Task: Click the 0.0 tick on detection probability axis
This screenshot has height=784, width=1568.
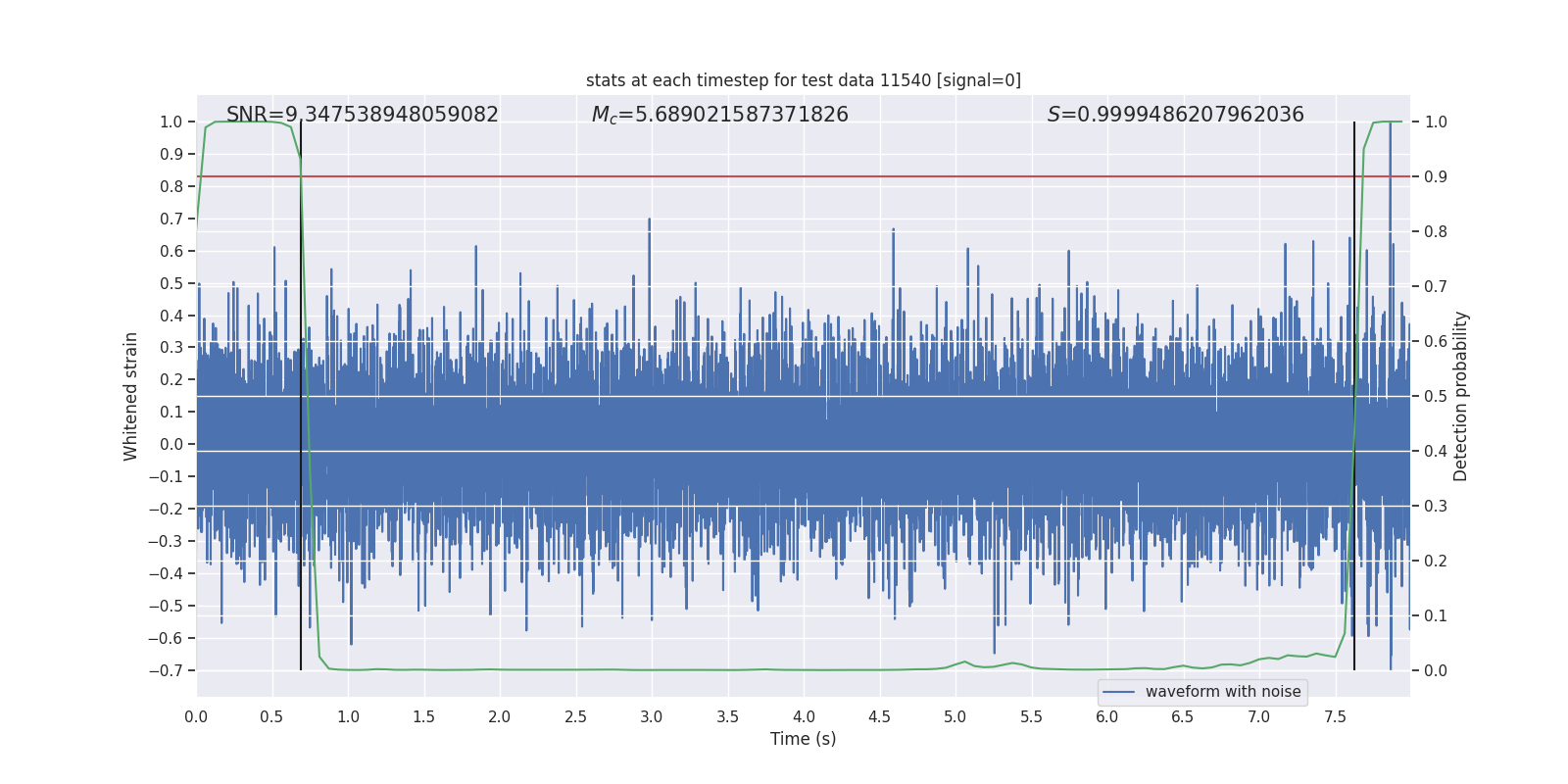Action: (x=1436, y=670)
